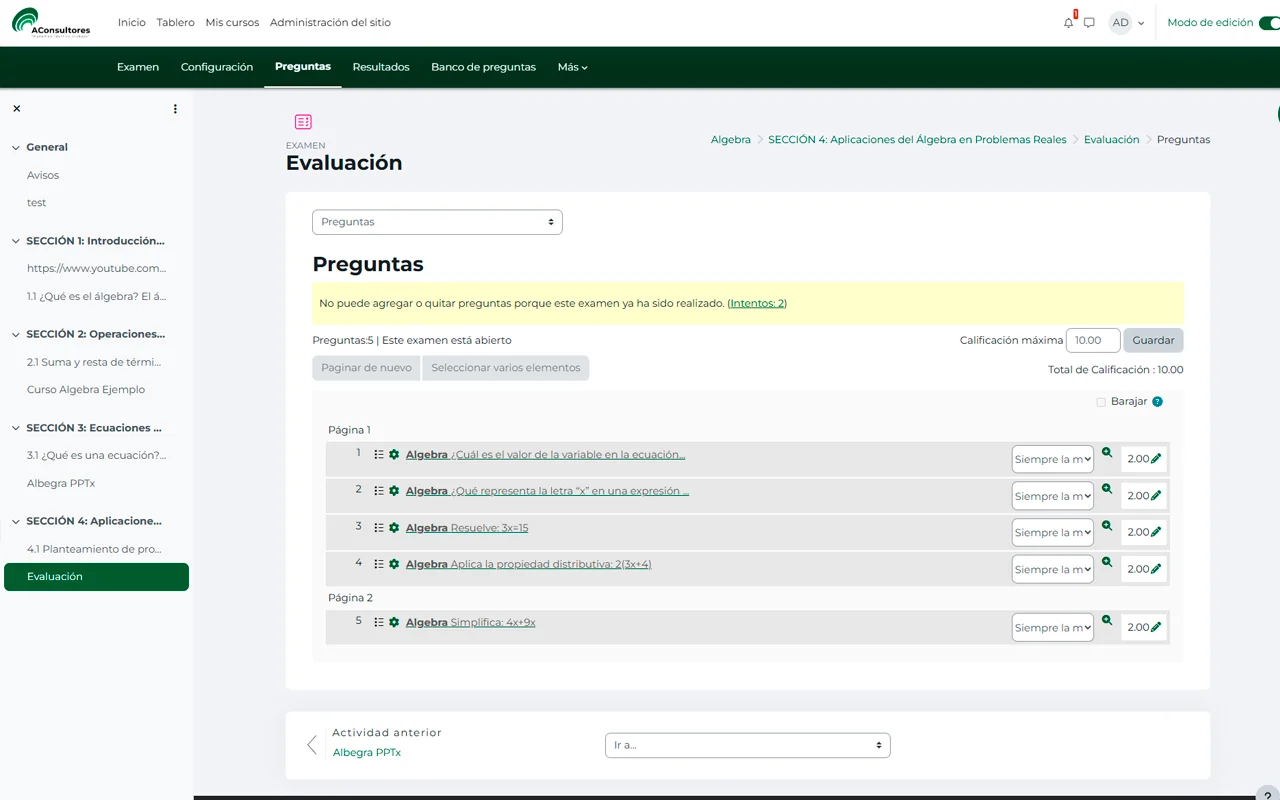Image resolution: width=1280 pixels, height=800 pixels.
Task: Switch to the Configuración tab
Action: point(217,67)
